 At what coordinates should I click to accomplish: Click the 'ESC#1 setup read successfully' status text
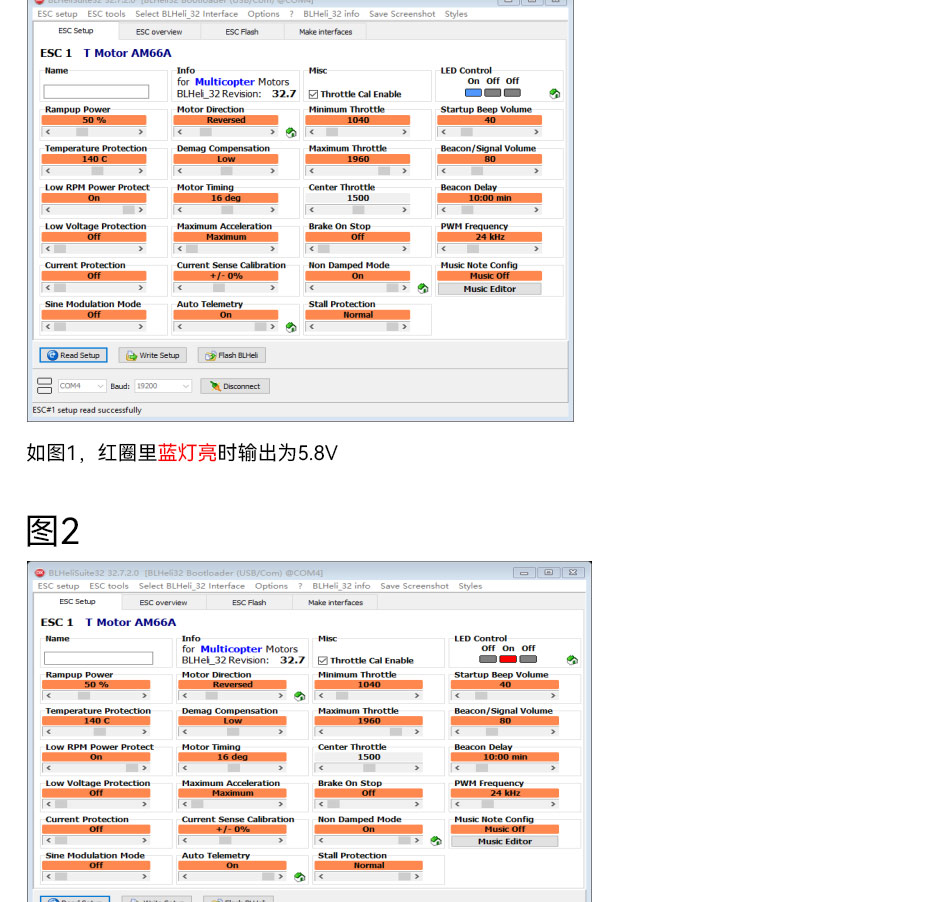tap(87, 410)
